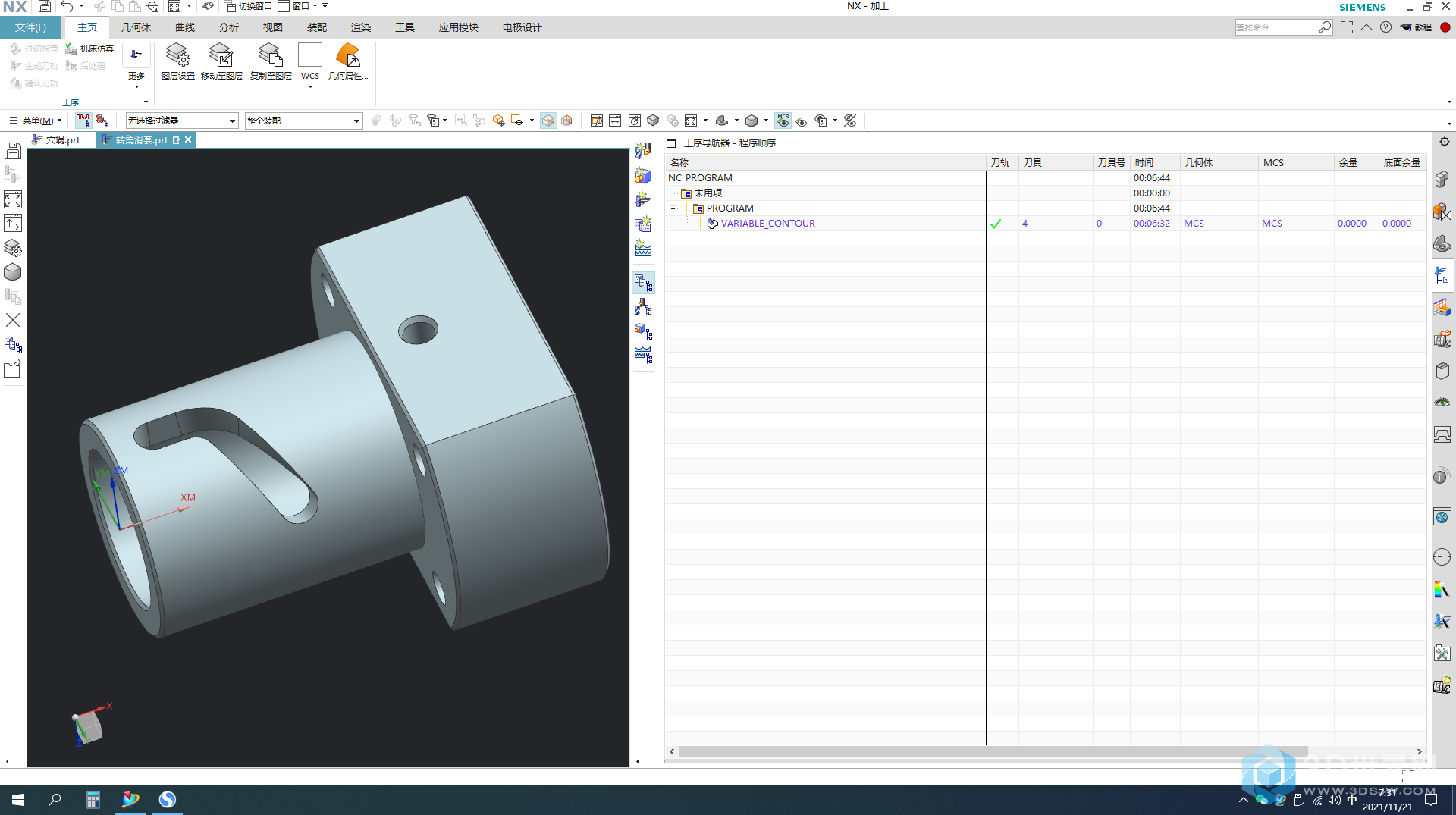Click the command finder search field
This screenshot has height=815, width=1456.
click(x=1276, y=27)
